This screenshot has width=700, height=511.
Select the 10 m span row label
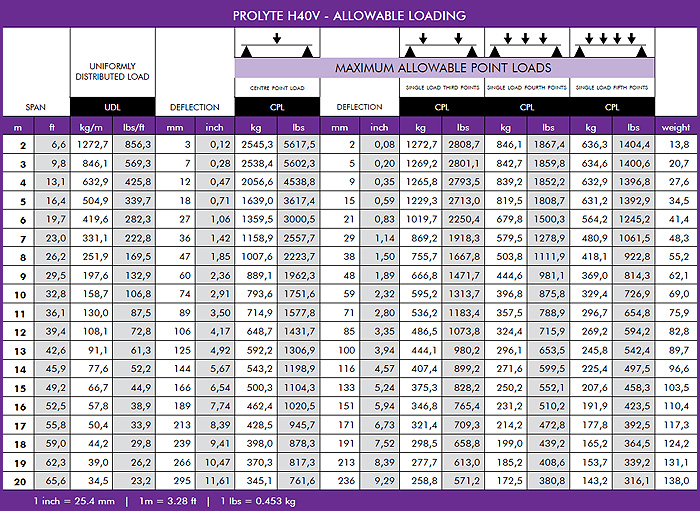(18, 294)
